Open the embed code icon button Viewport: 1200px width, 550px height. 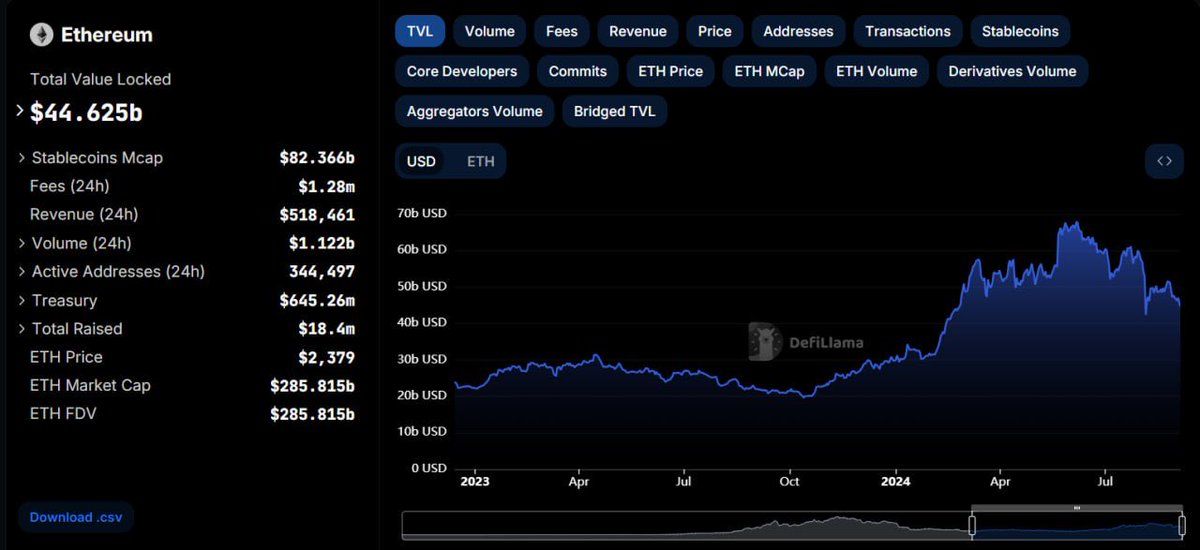pyautogui.click(x=1164, y=161)
